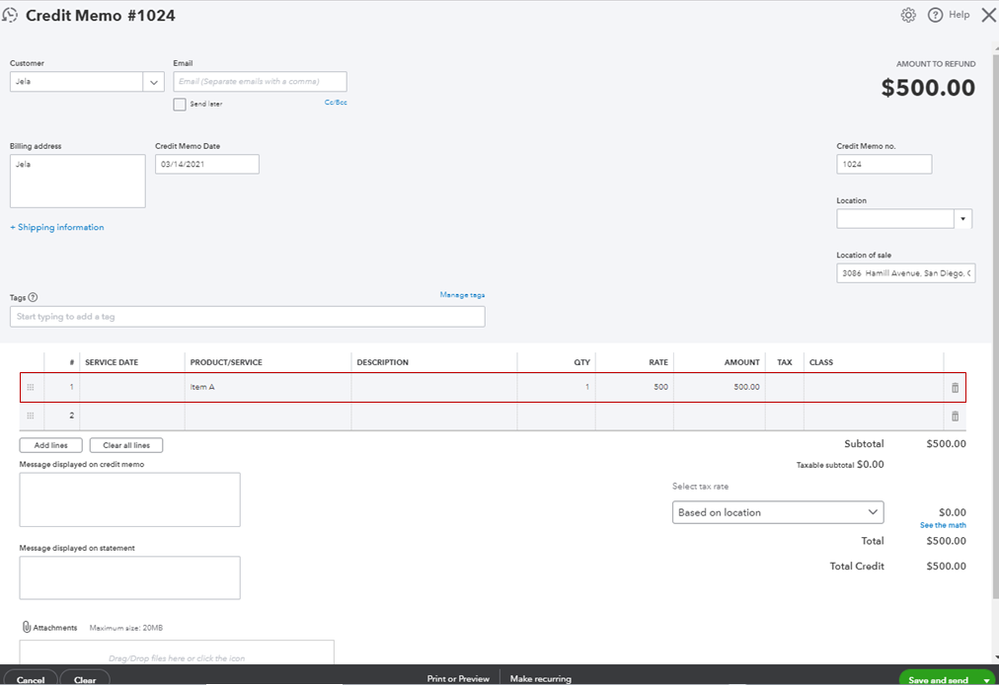This screenshot has height=685, width=999.
Task: Change the Credit Memo Date field
Action: coord(207,164)
